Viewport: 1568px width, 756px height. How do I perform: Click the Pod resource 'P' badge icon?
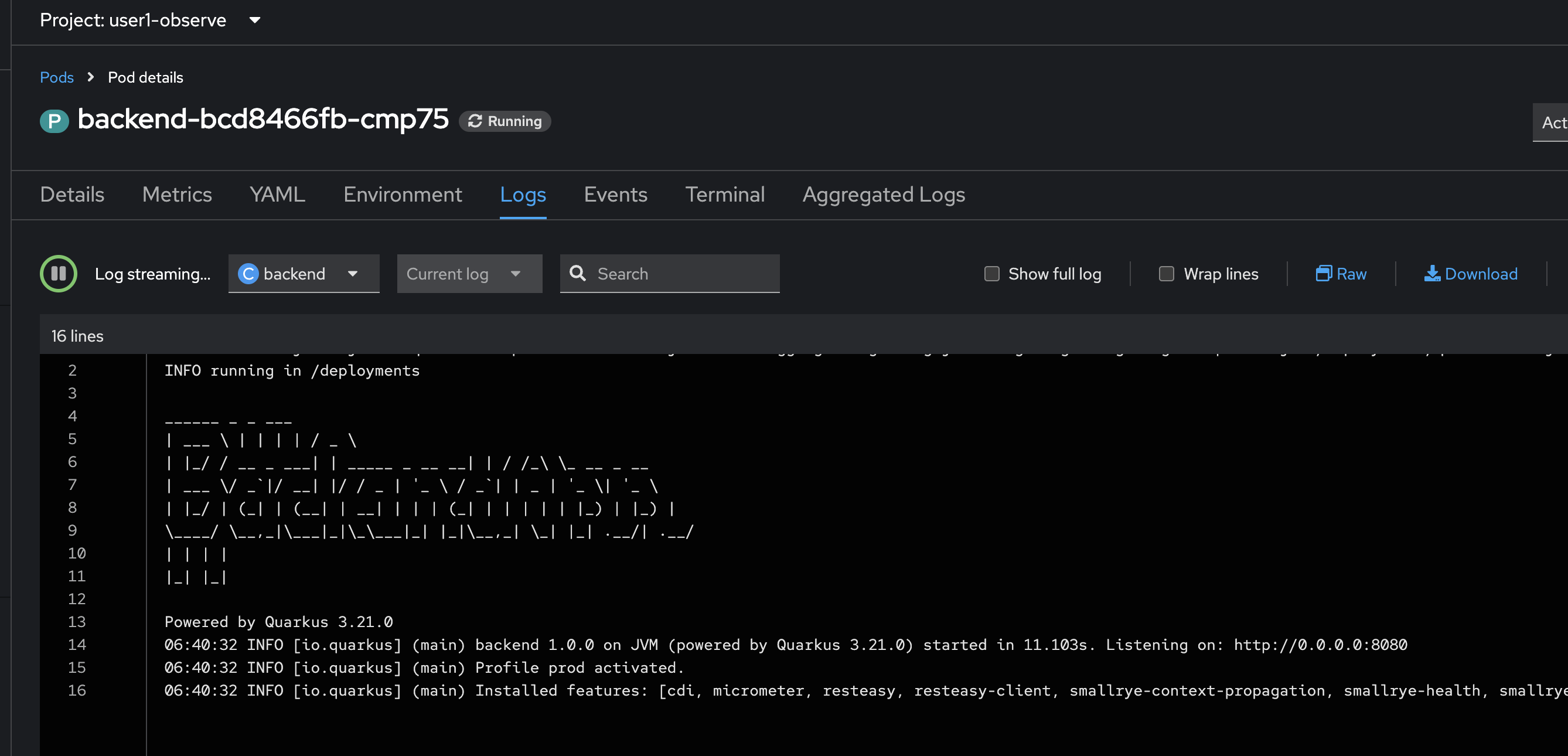click(x=54, y=121)
